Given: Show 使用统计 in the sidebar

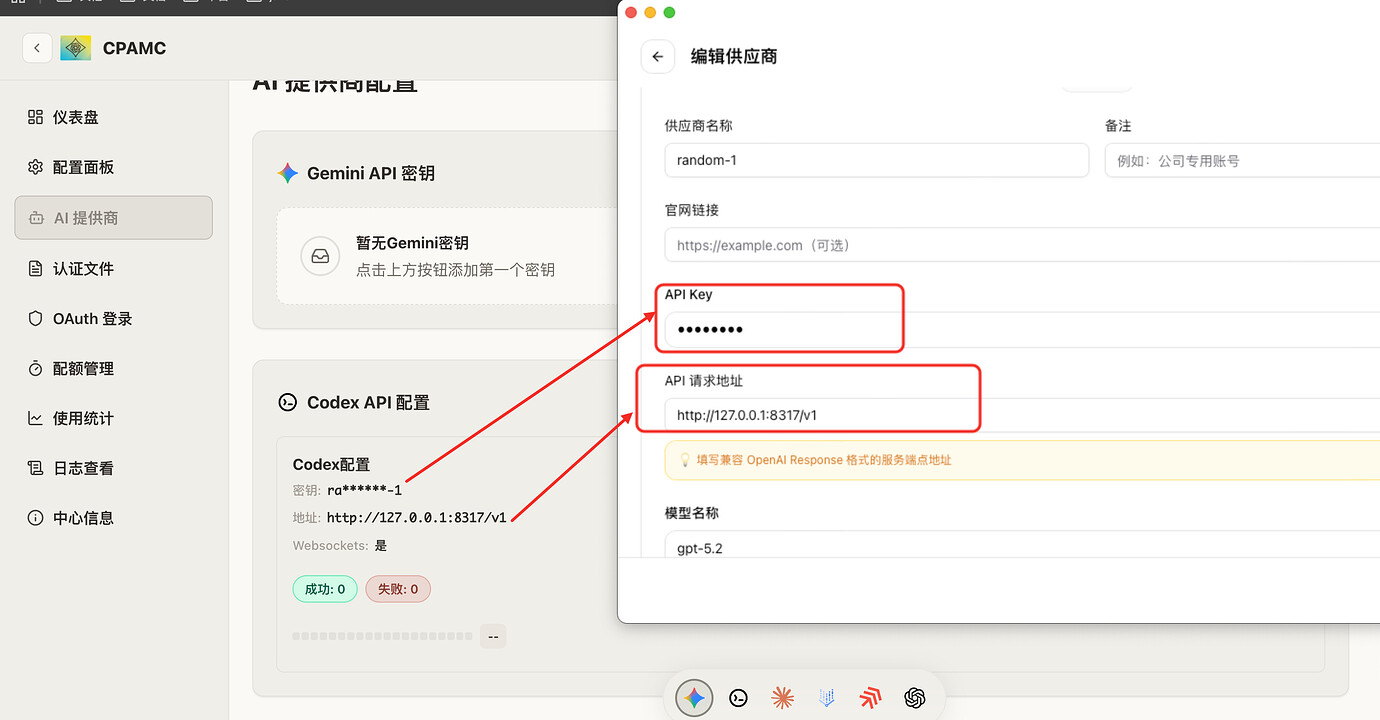Looking at the screenshot, I should tap(113, 418).
